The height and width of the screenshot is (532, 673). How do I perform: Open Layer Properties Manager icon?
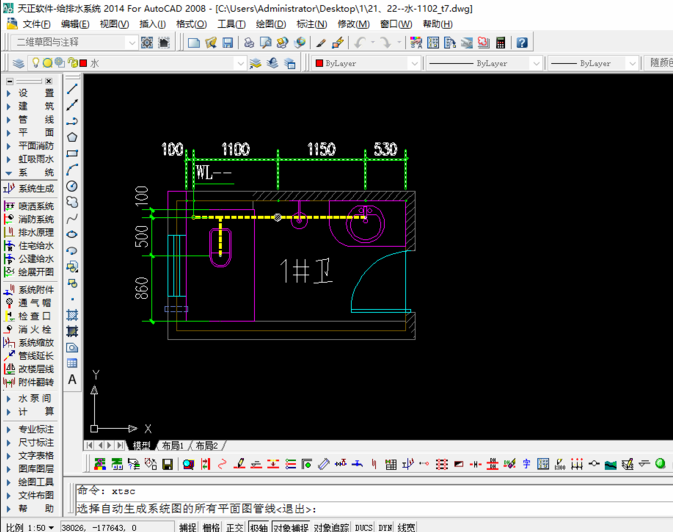(x=18, y=64)
